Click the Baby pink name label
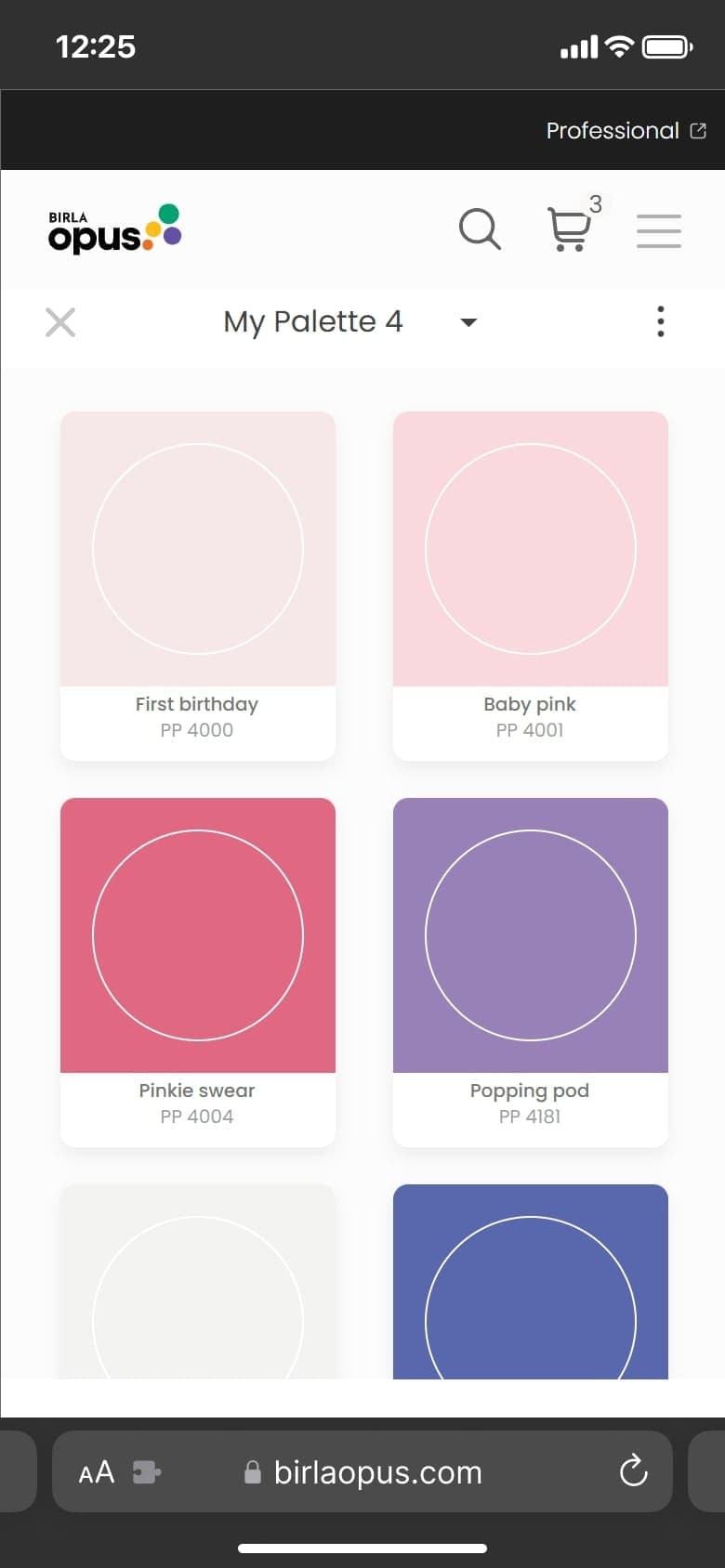 coord(530,704)
